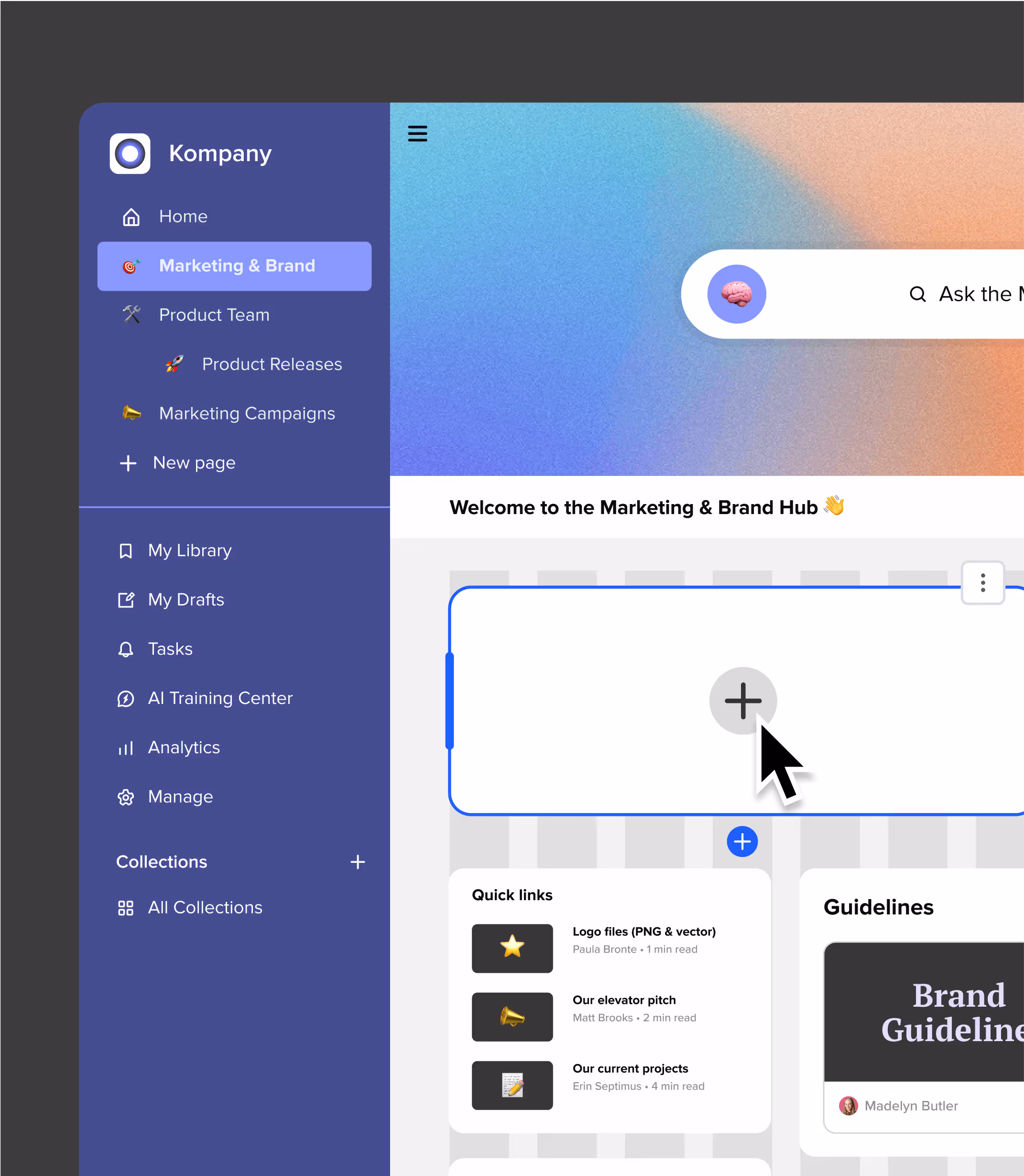Open widget options via three-dot menu

pyautogui.click(x=982, y=583)
